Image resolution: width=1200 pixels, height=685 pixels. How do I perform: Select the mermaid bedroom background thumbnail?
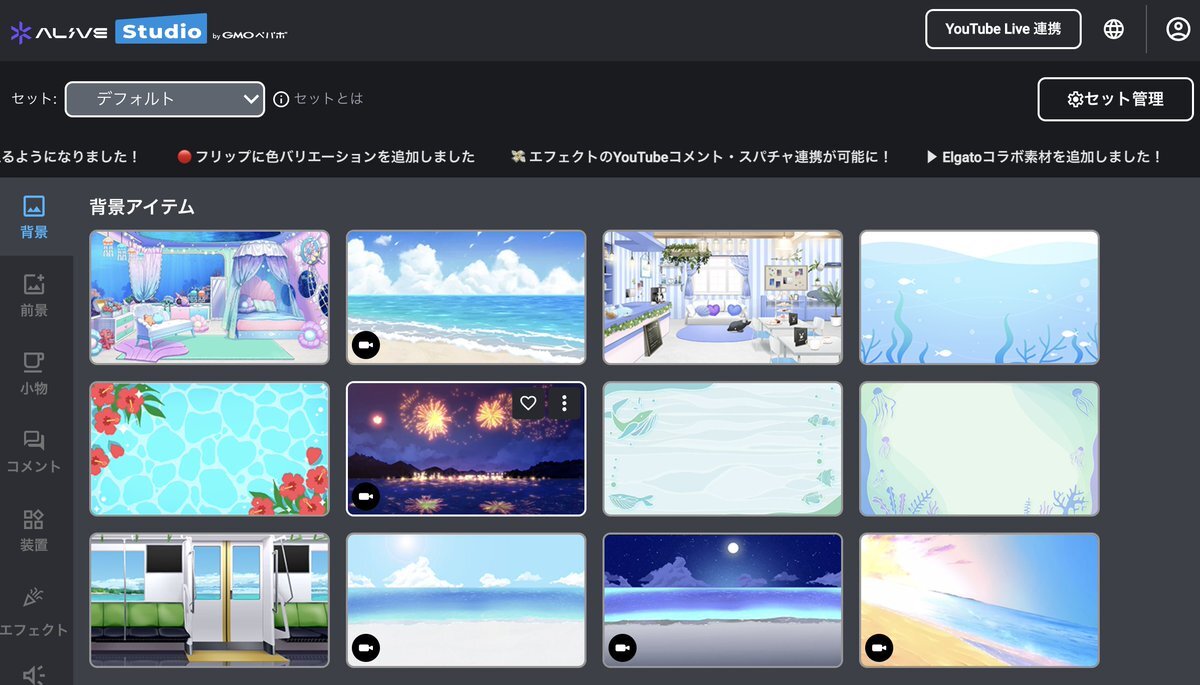click(209, 297)
